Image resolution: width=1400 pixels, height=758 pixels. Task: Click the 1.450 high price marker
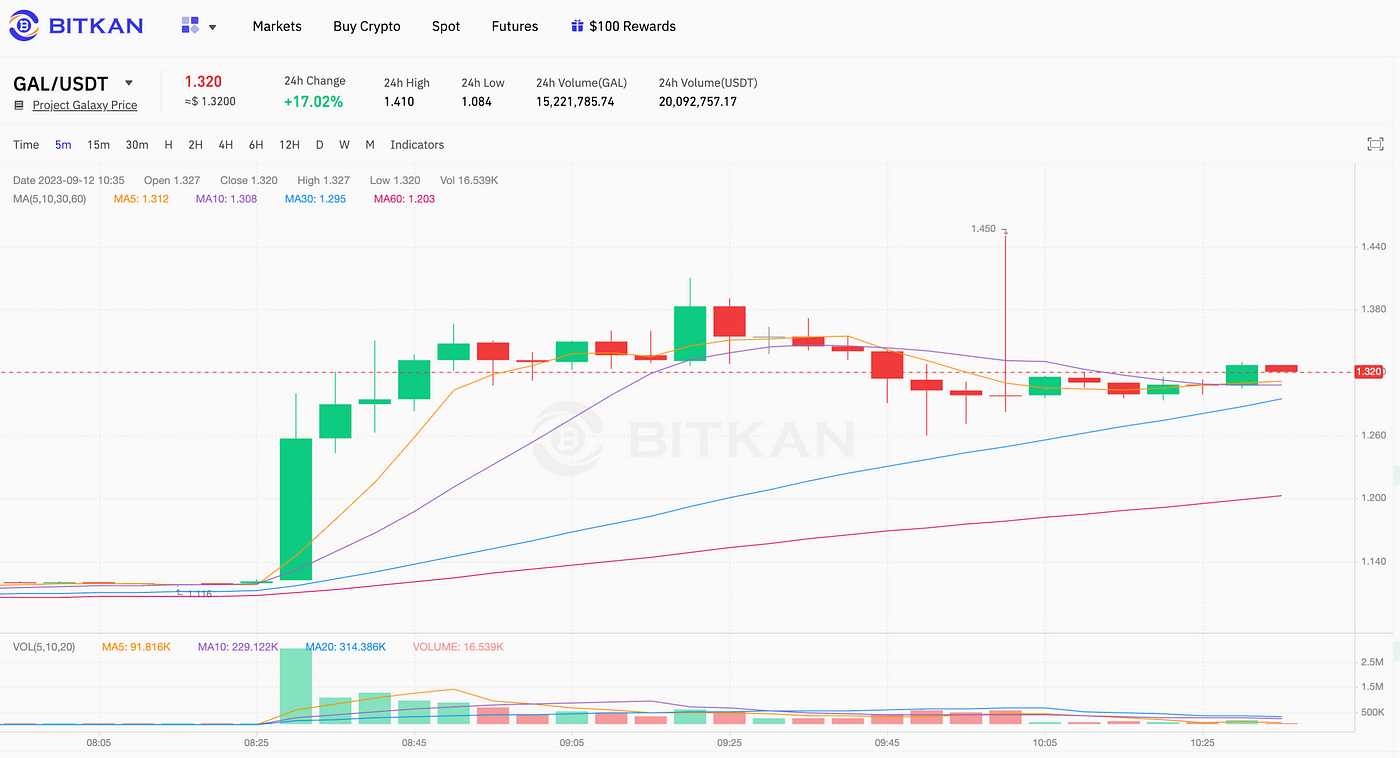tap(983, 229)
